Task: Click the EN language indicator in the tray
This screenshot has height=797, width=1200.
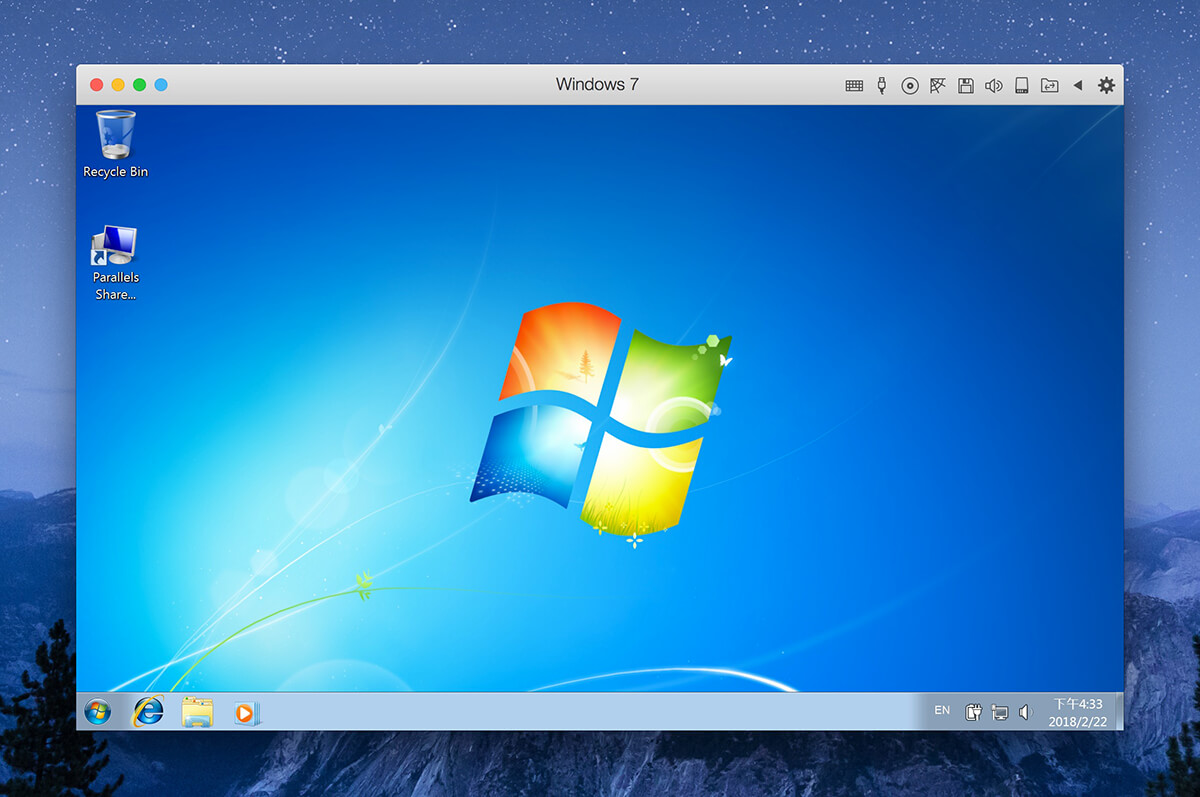Action: point(942,710)
